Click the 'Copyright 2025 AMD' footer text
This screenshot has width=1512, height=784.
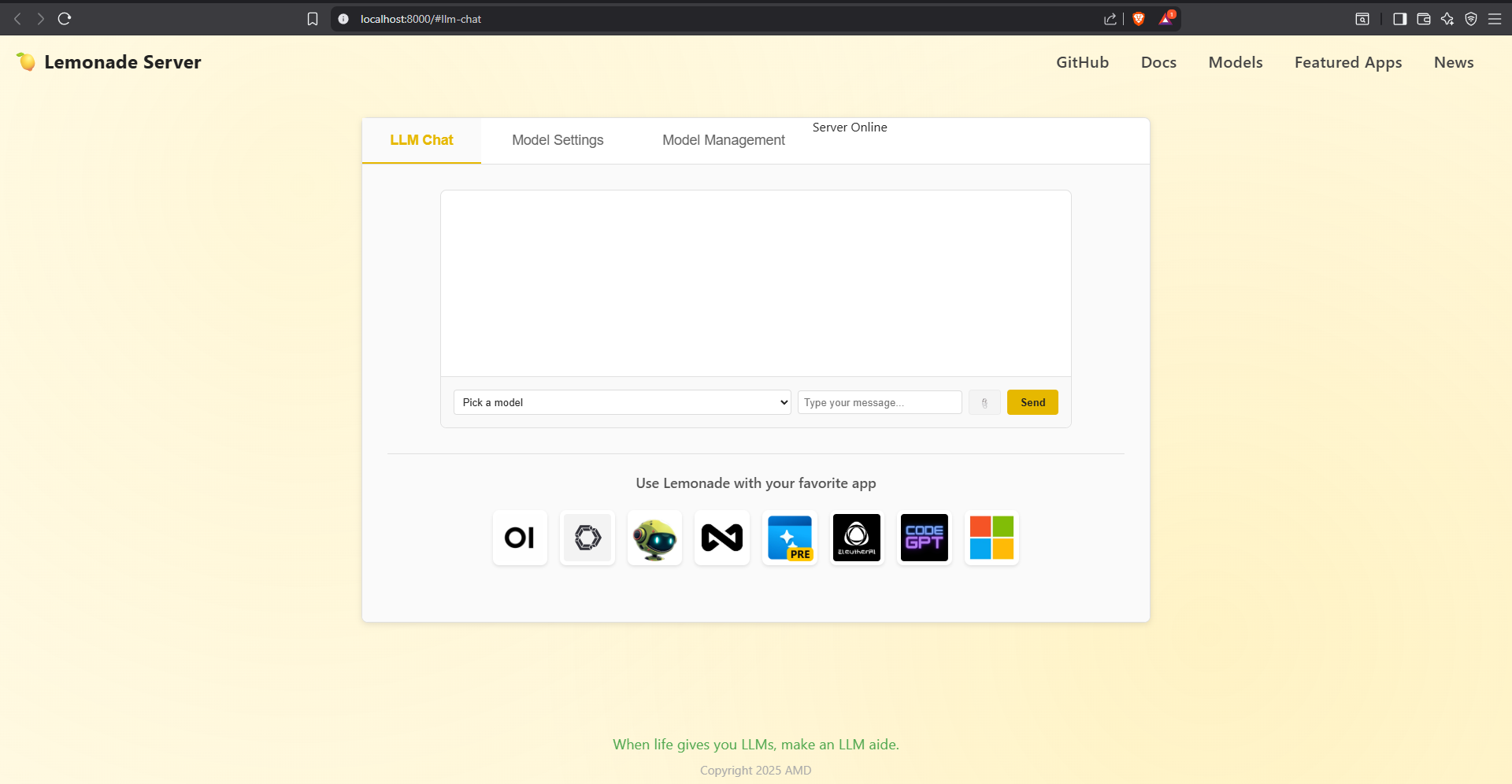pos(756,771)
